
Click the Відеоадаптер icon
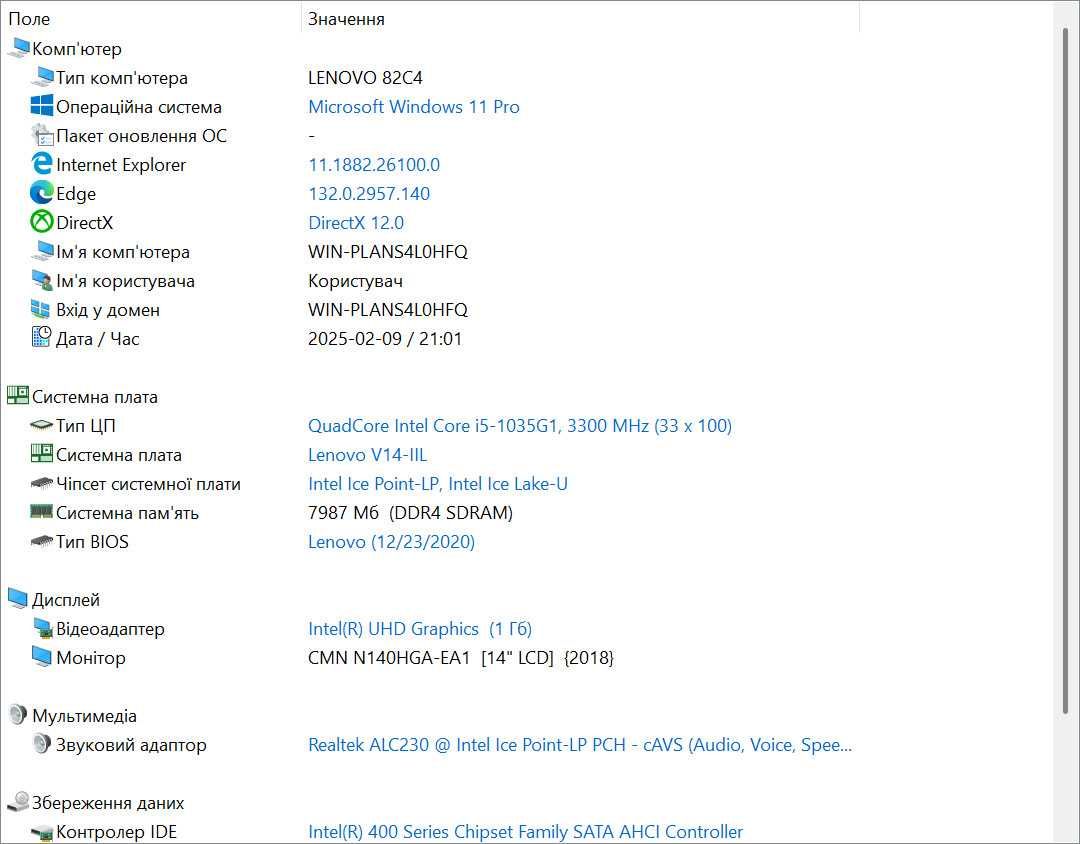tap(42, 628)
